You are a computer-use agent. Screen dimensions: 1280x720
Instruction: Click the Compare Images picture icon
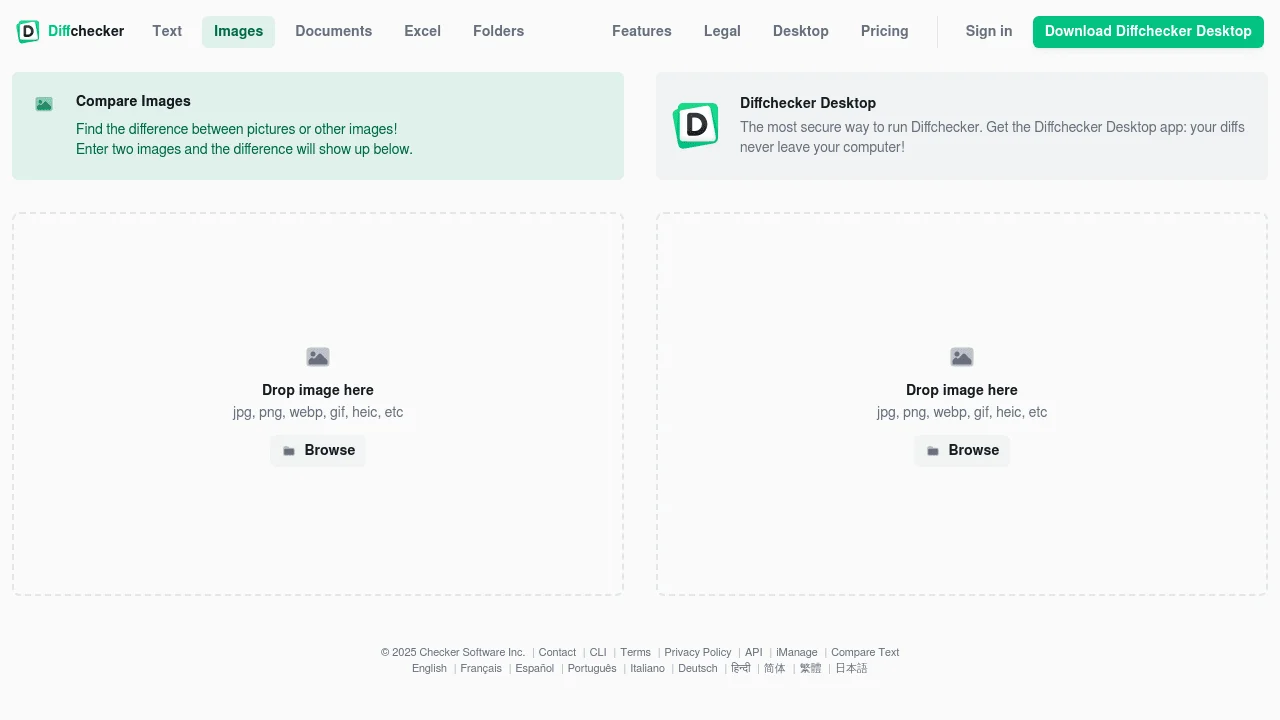(x=44, y=104)
